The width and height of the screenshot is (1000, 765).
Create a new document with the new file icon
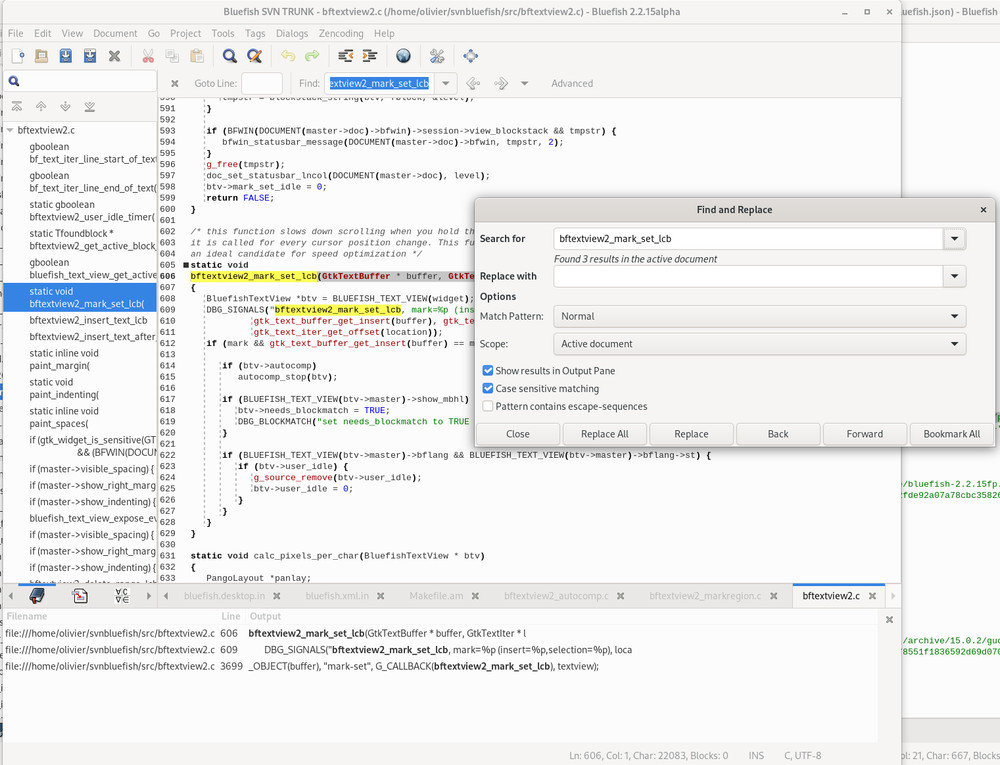17,56
